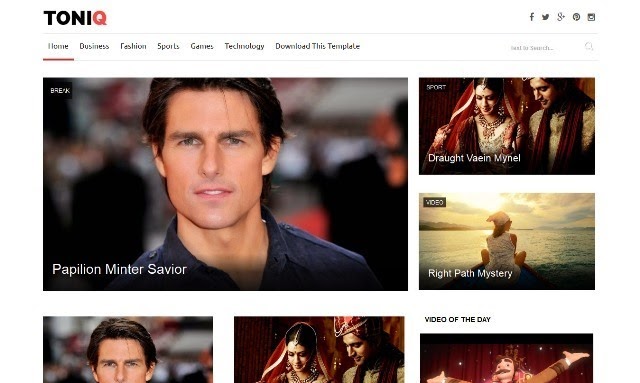Open the Business menu item
Viewport: 640px width, 383px height.
coord(94,46)
